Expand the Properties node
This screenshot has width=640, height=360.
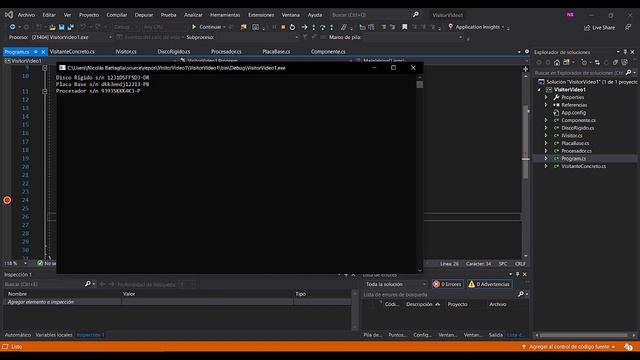point(546,98)
